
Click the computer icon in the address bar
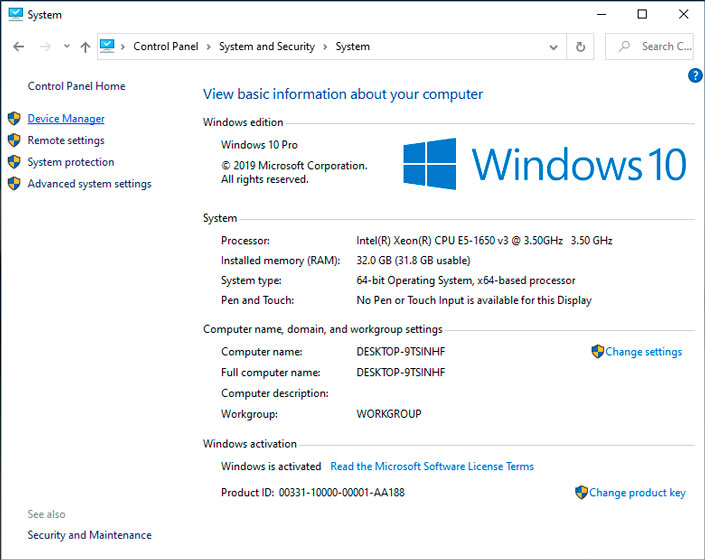click(107, 46)
